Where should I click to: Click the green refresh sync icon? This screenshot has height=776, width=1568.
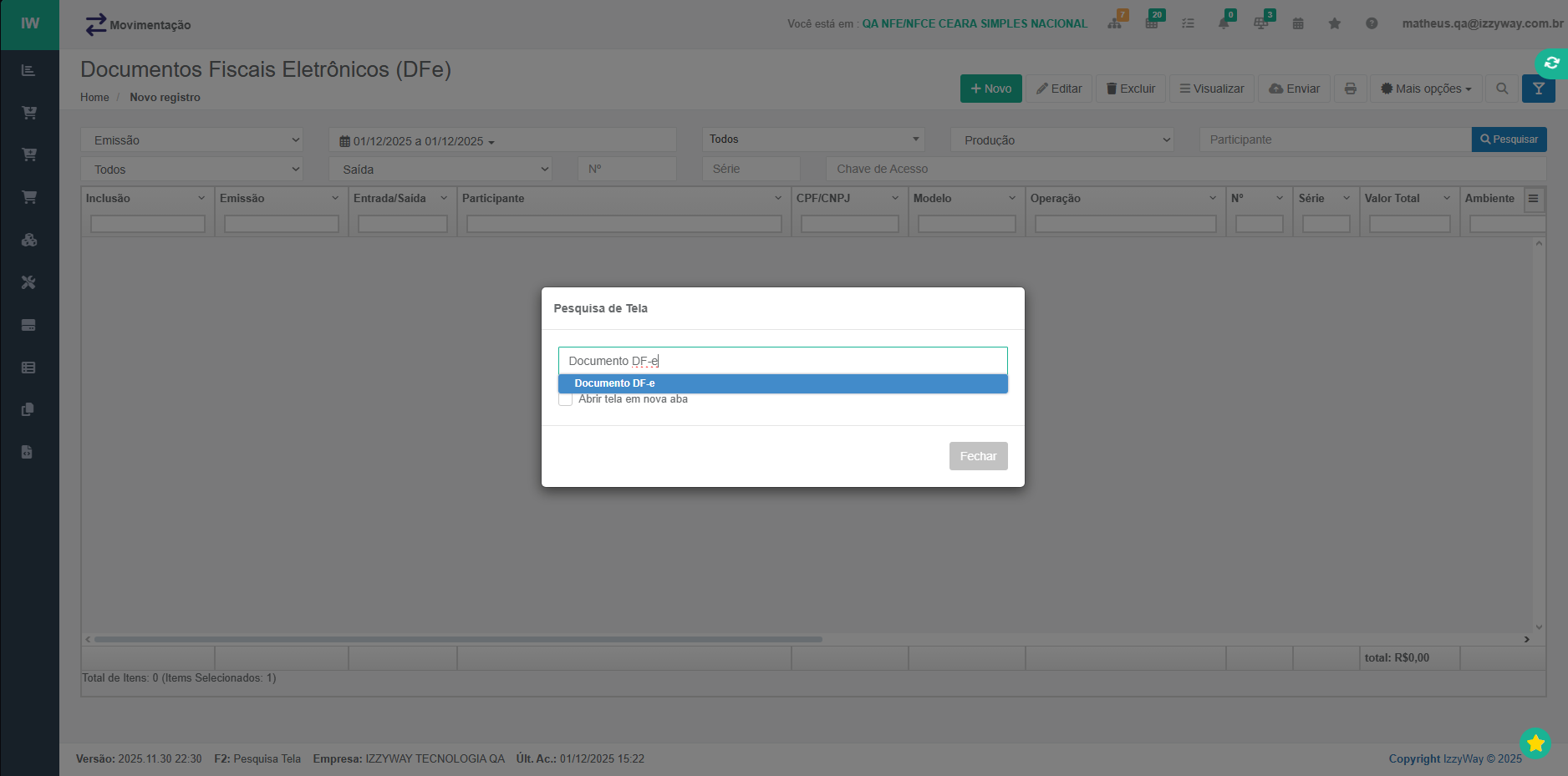click(x=1551, y=63)
